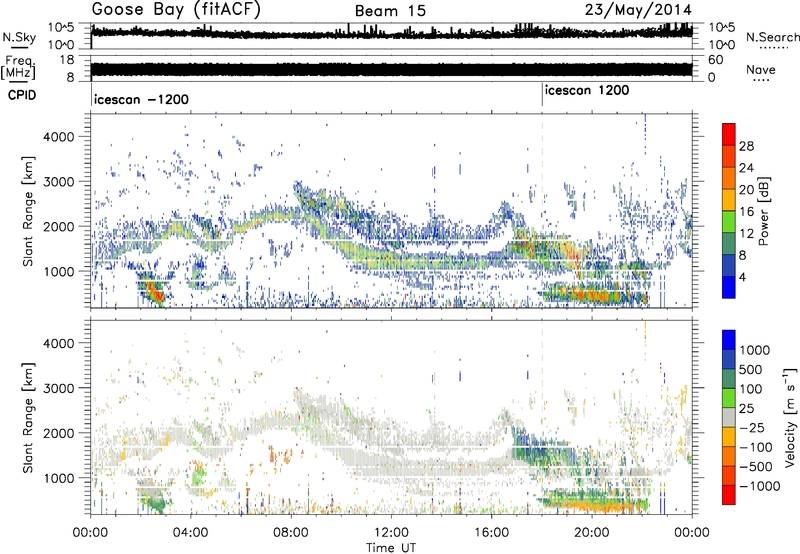Click the N.Search legend label

click(x=772, y=37)
